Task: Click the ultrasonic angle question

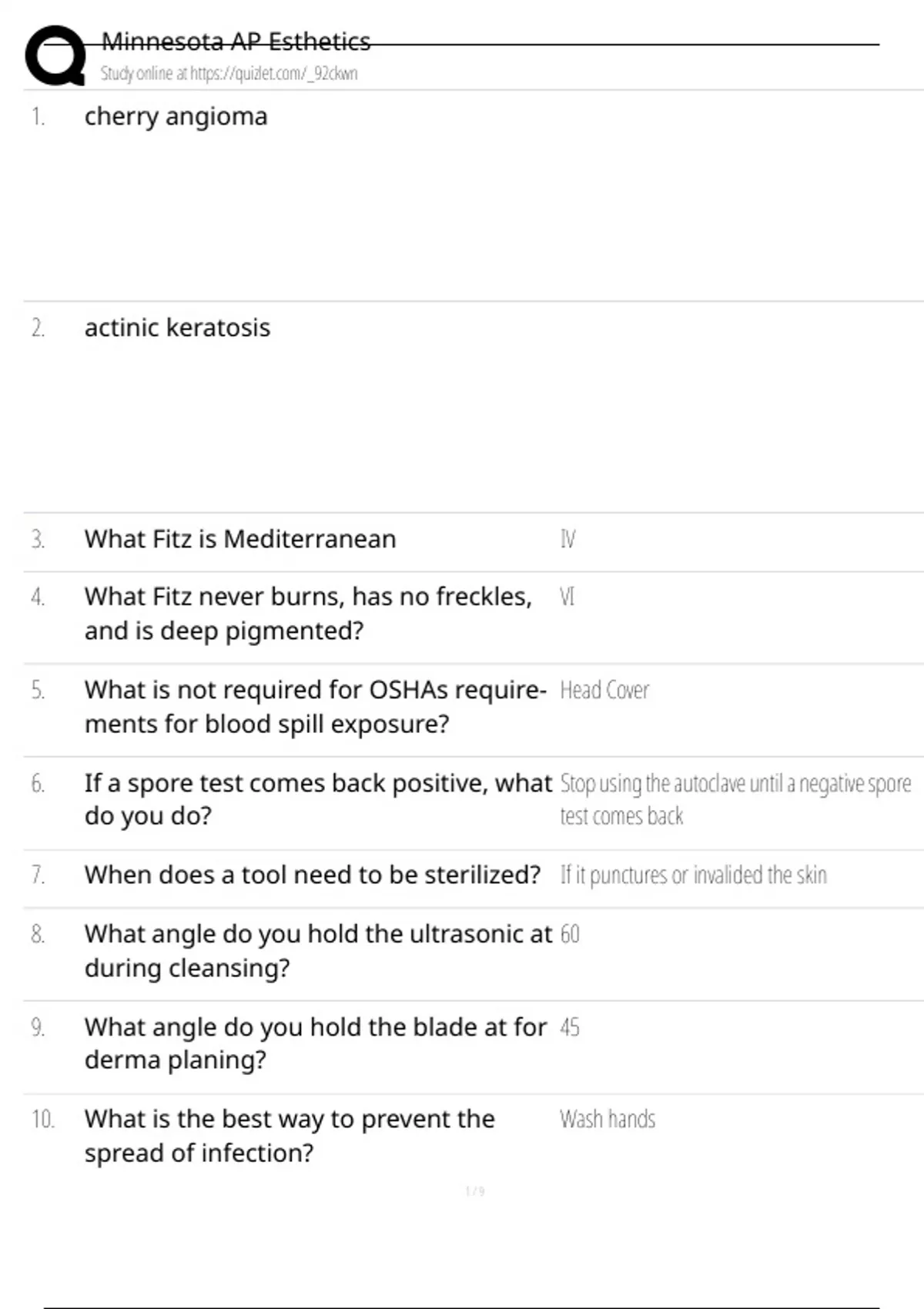Action: point(317,950)
